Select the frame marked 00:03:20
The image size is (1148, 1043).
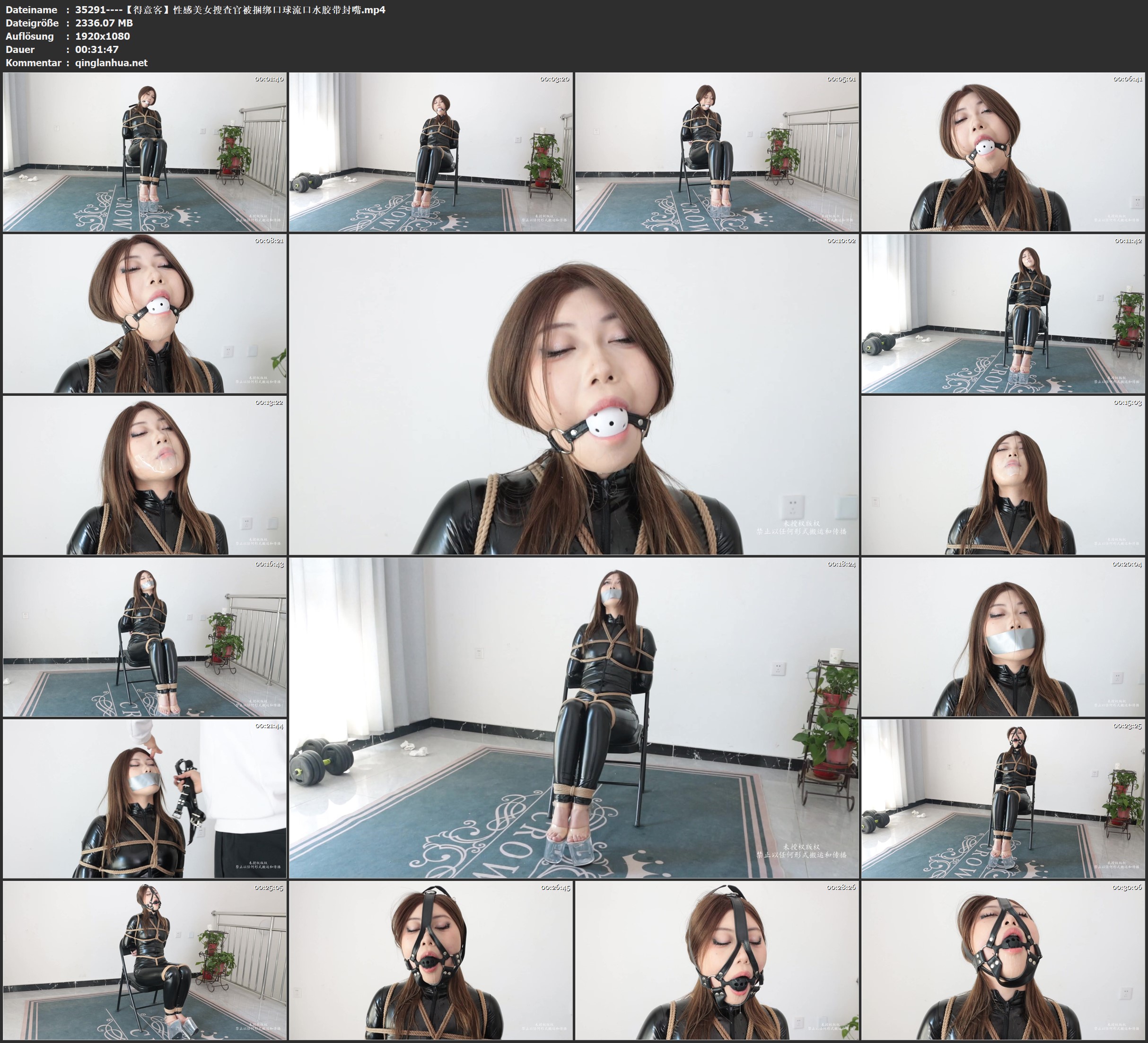click(x=430, y=152)
